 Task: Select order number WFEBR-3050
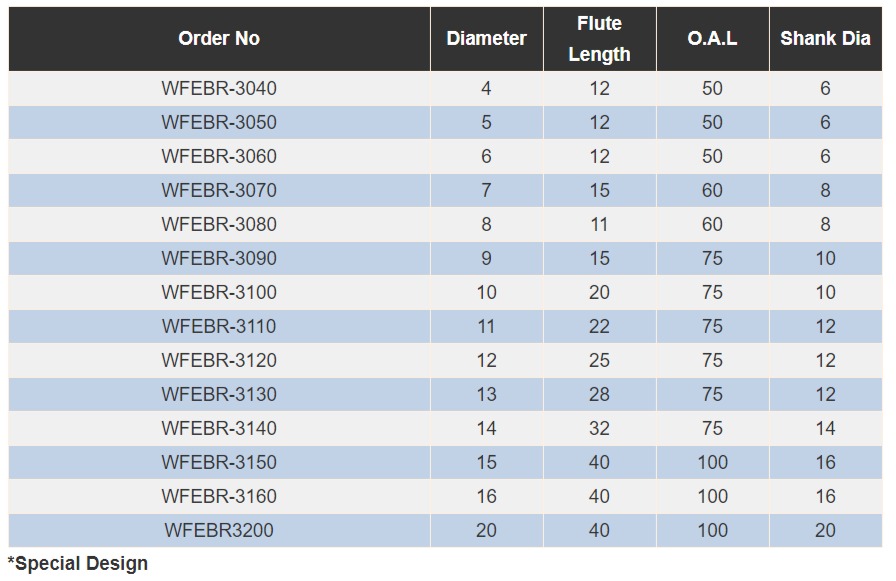pos(219,123)
